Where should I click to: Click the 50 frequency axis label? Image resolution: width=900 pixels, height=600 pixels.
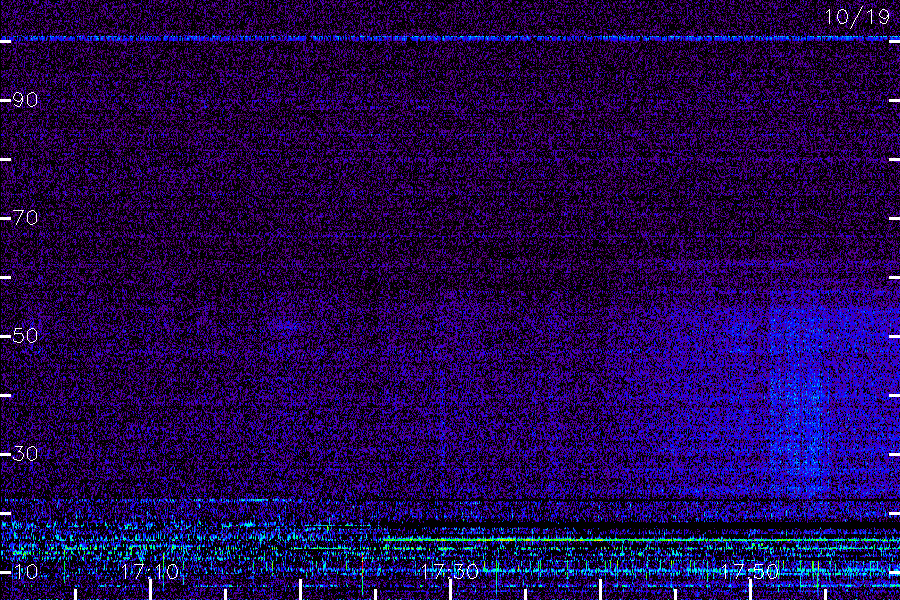[x=25, y=335]
